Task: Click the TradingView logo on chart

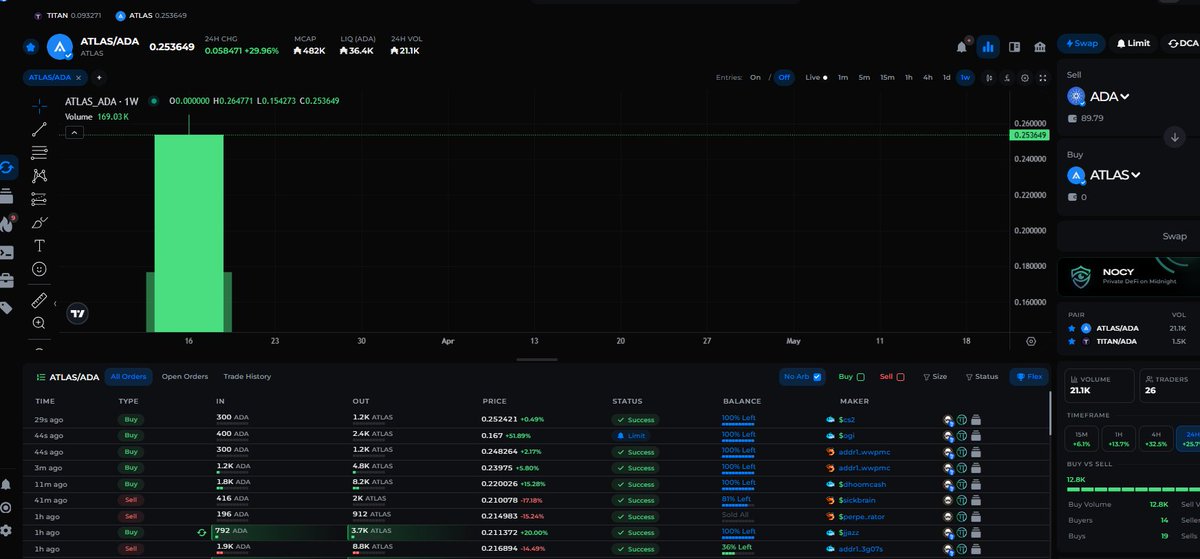Action: (78, 314)
